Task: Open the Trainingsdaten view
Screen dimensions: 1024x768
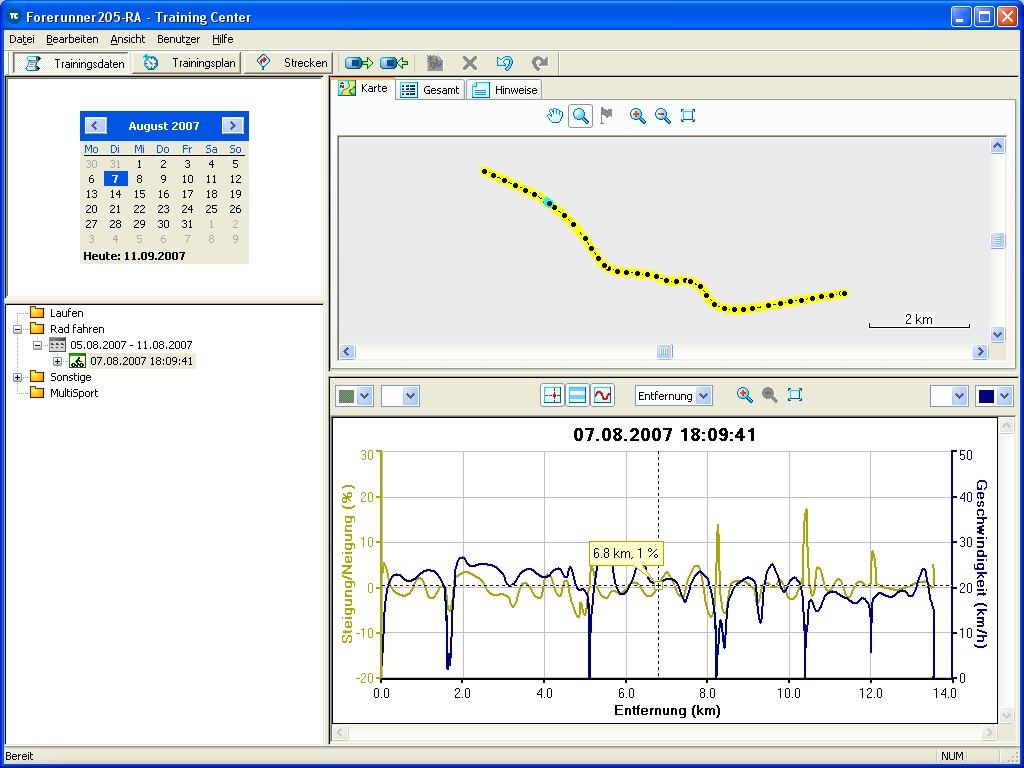Action: 72,63
